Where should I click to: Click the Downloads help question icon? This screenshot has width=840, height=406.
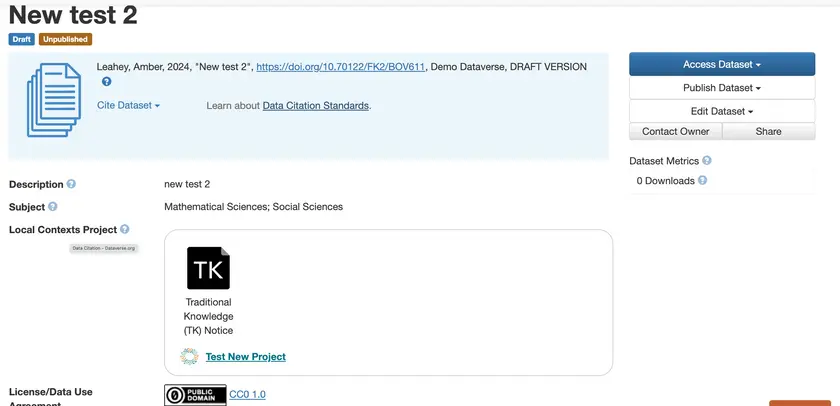[x=702, y=181]
